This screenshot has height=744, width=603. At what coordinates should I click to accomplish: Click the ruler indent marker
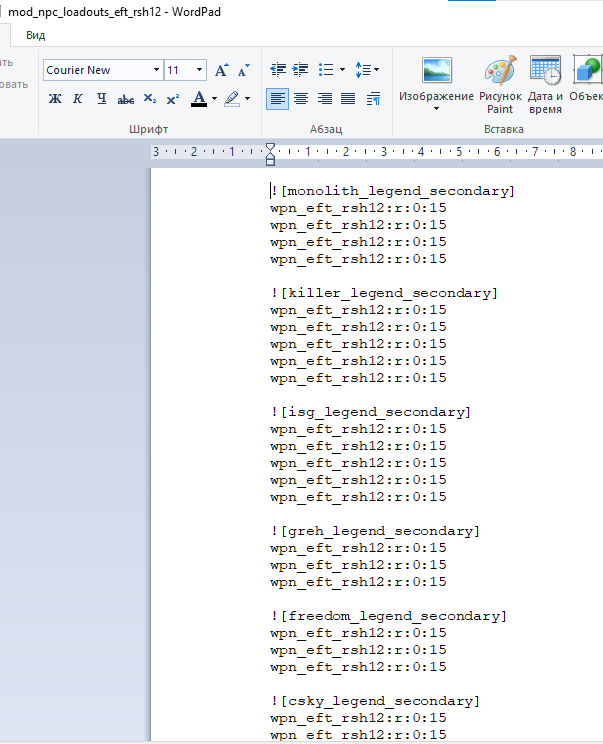click(x=270, y=154)
